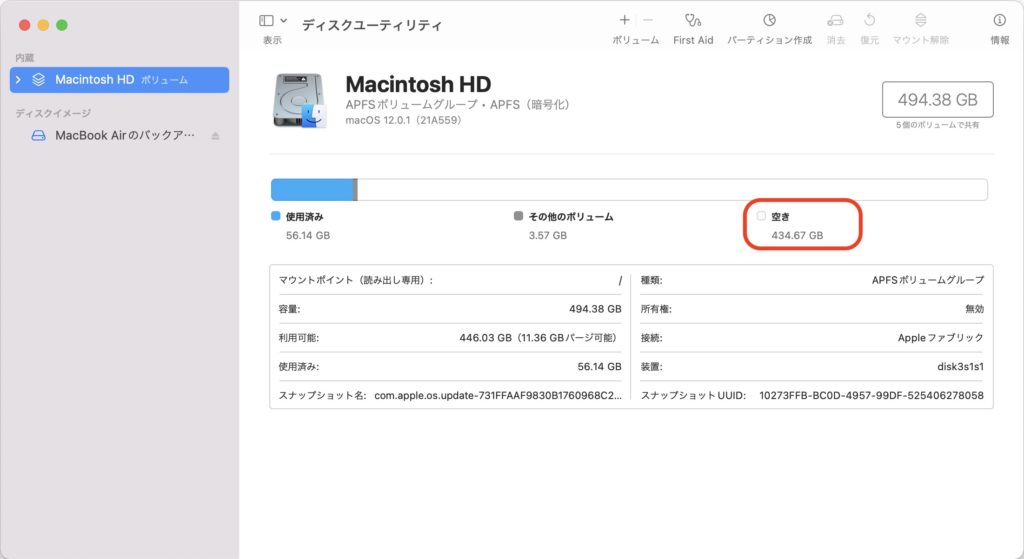Click the gray その他のボリューム color swatch
Viewport: 1024px width, 559px height.
pyautogui.click(x=519, y=216)
